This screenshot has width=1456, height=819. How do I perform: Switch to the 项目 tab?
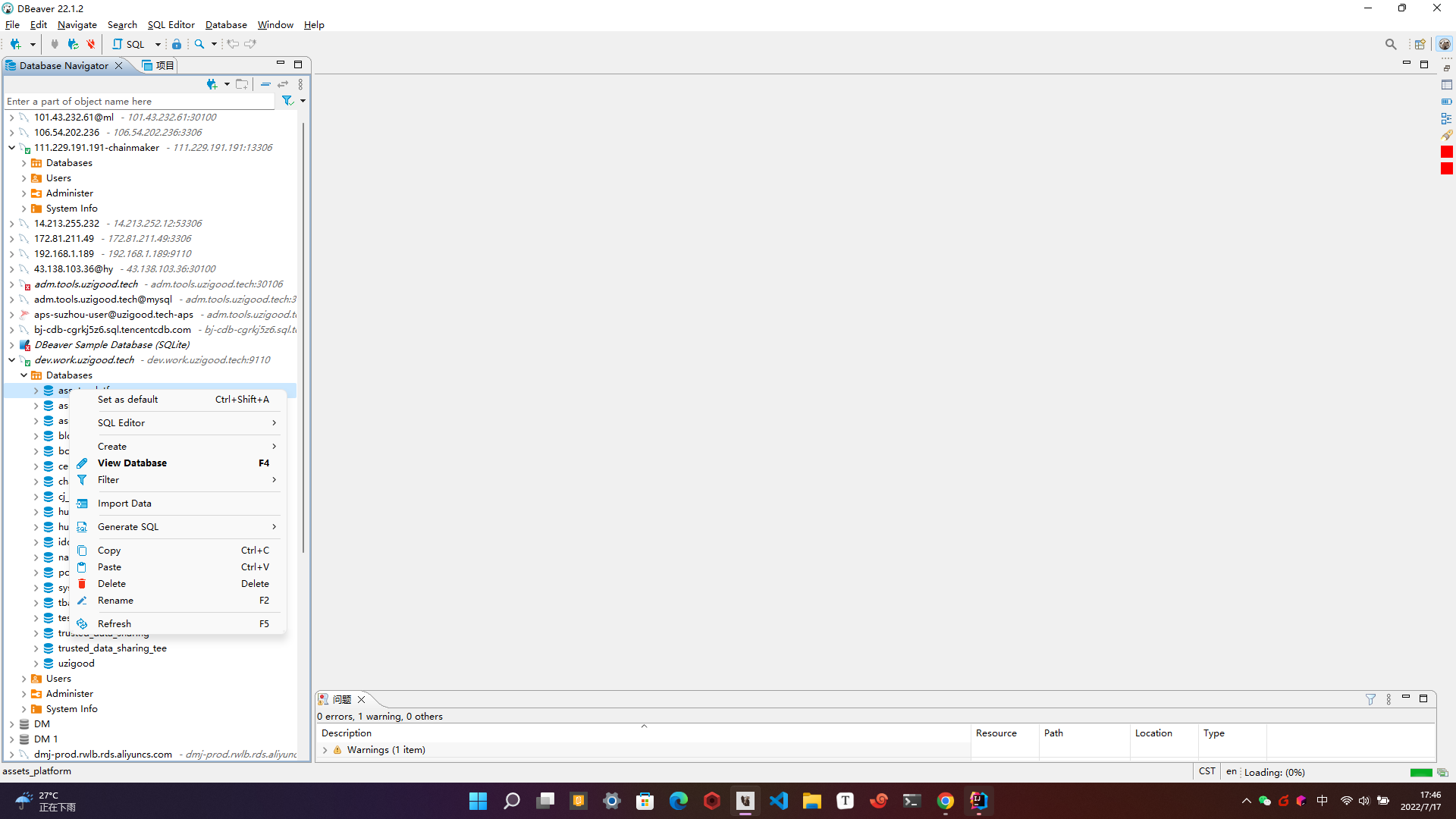158,66
